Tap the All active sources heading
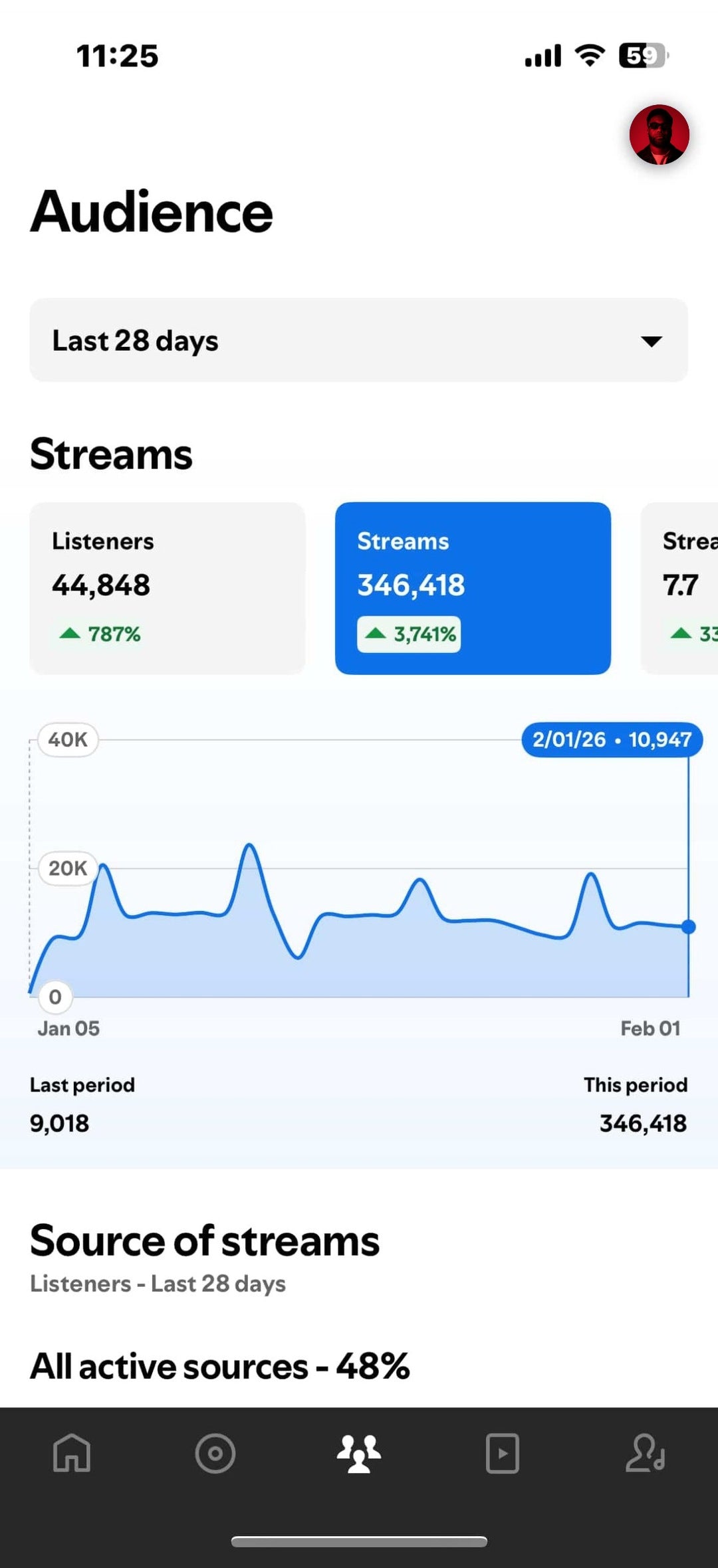Screen dimensions: 718x1568 click(x=219, y=1367)
